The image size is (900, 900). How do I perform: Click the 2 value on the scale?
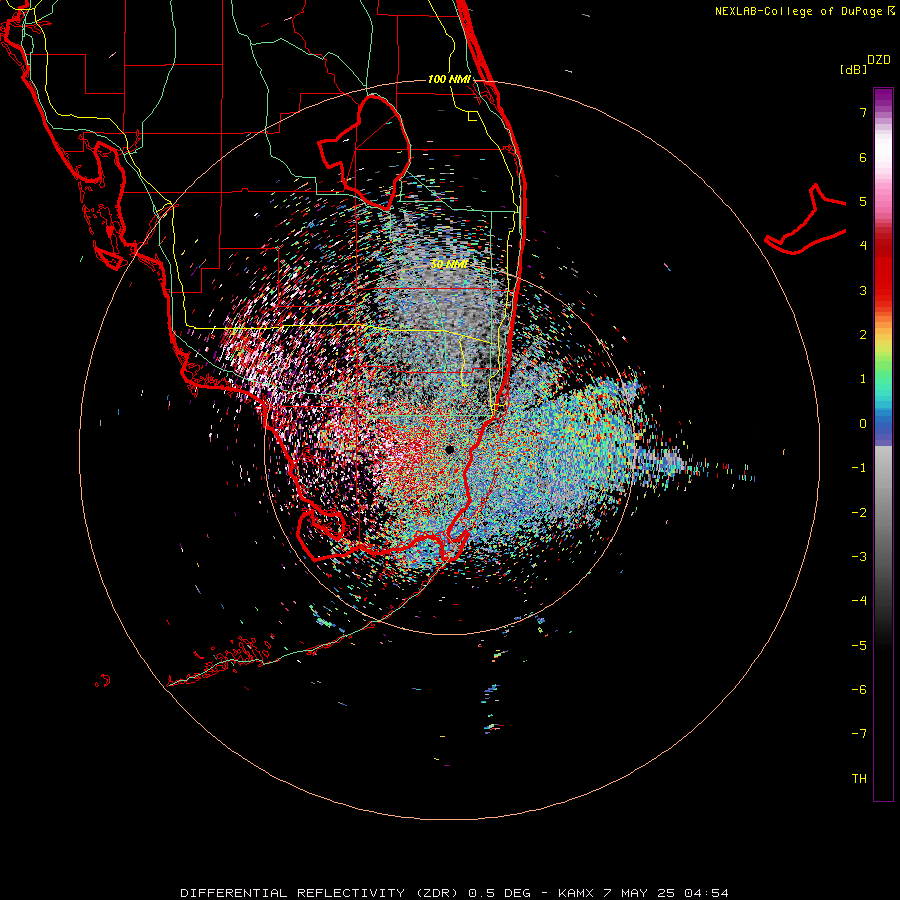[863, 335]
